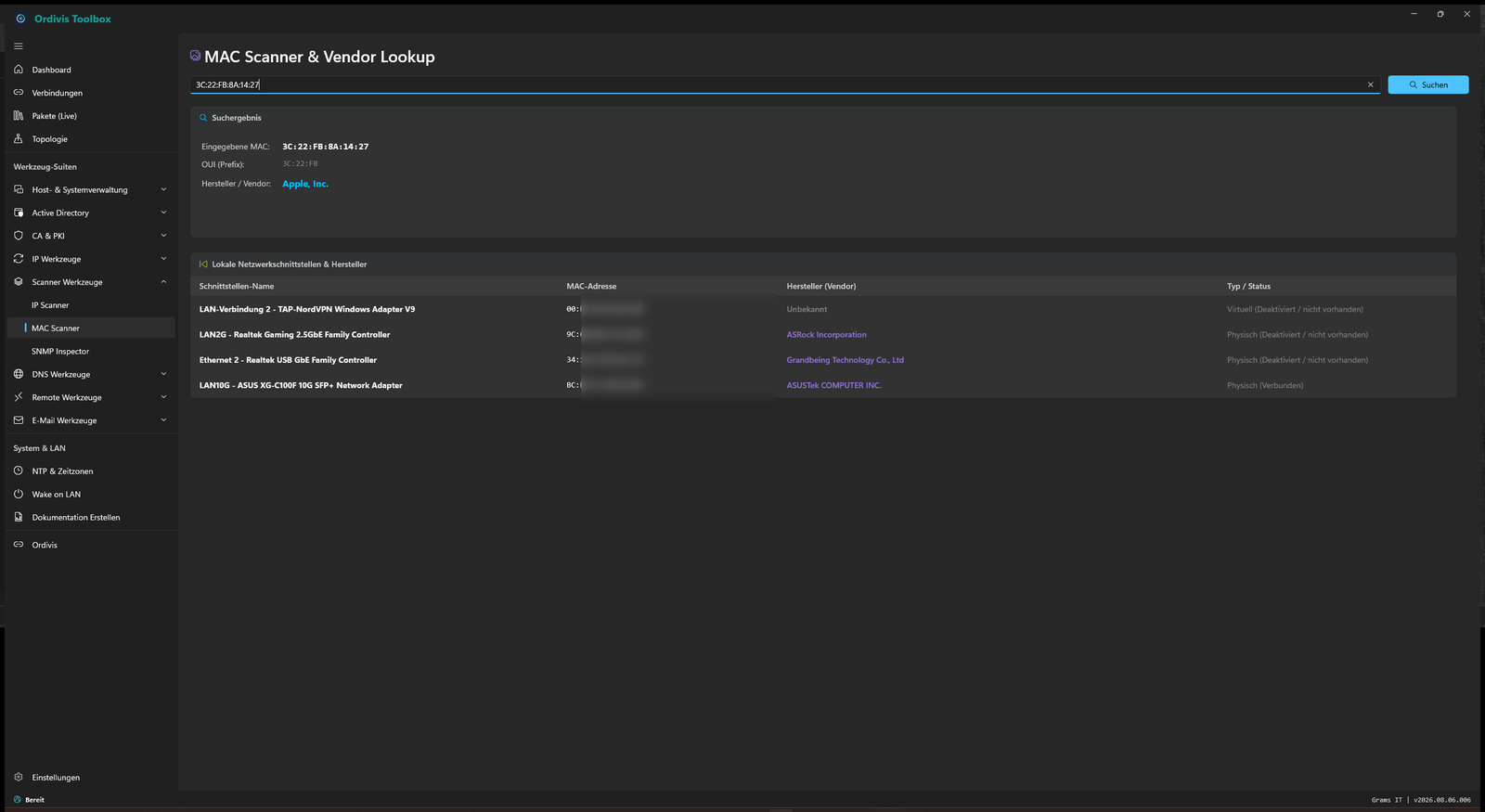Click the Hersteller (Vendor) column header
Screen dimensions: 1485x812
(821, 286)
